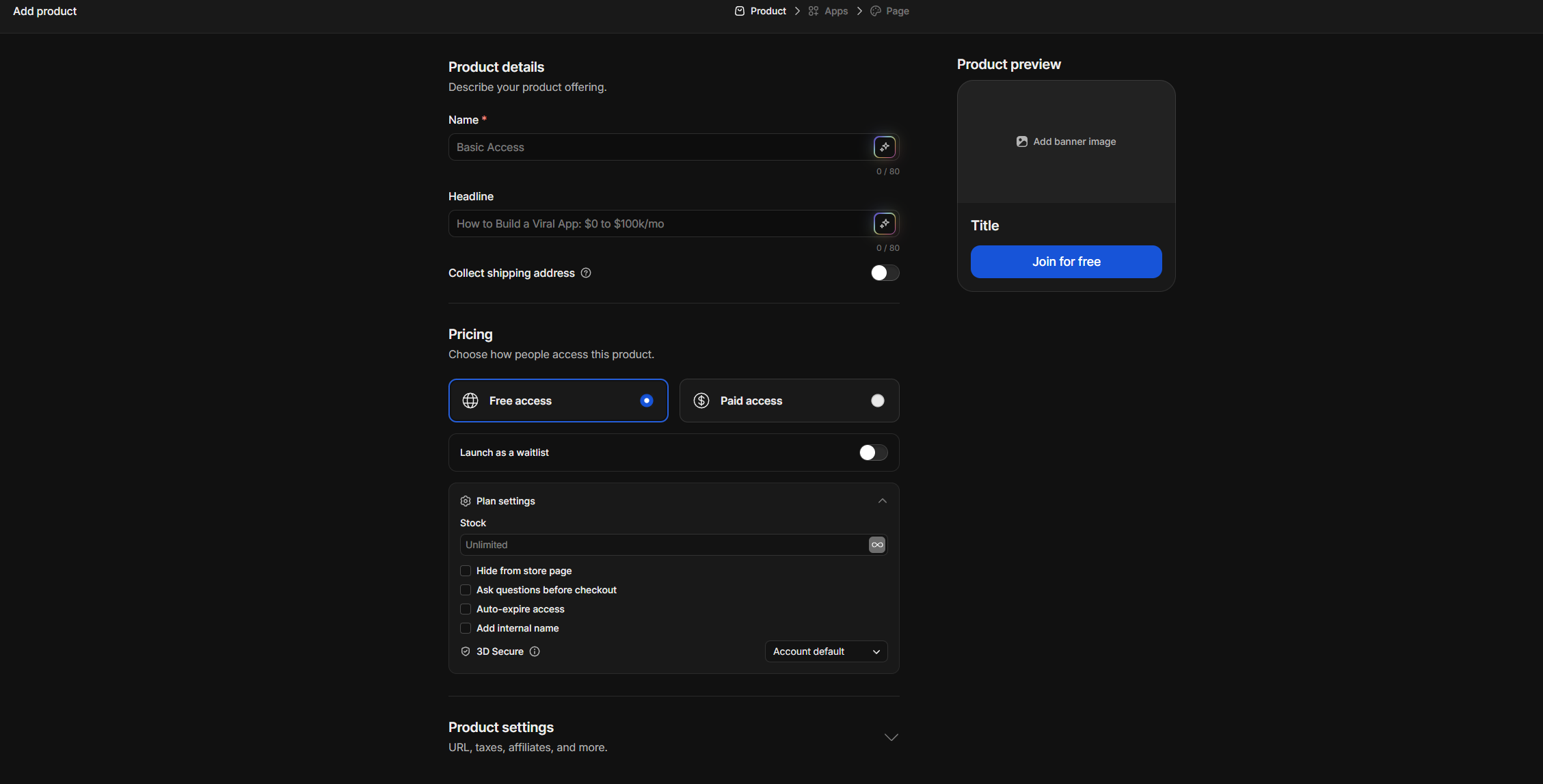Click the Pricing heading
The width and height of the screenshot is (1543, 784).
[470, 334]
